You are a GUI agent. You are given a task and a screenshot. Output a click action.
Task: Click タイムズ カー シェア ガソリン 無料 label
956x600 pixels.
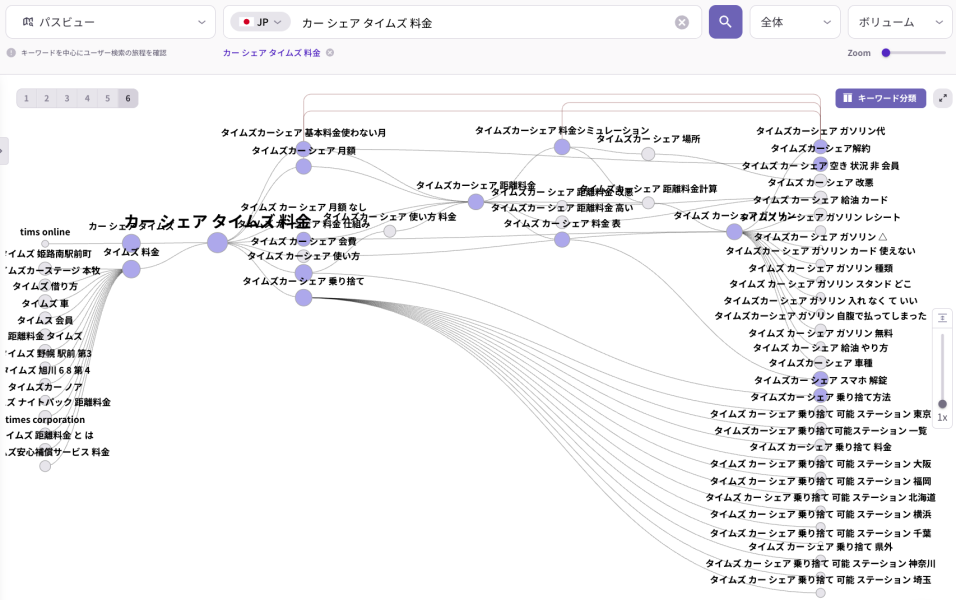point(821,333)
